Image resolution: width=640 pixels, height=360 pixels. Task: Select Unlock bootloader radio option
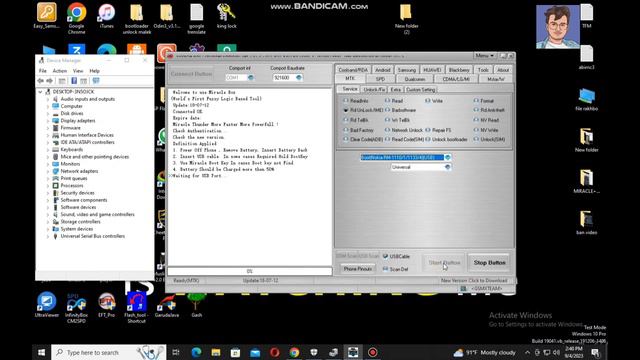point(446,139)
